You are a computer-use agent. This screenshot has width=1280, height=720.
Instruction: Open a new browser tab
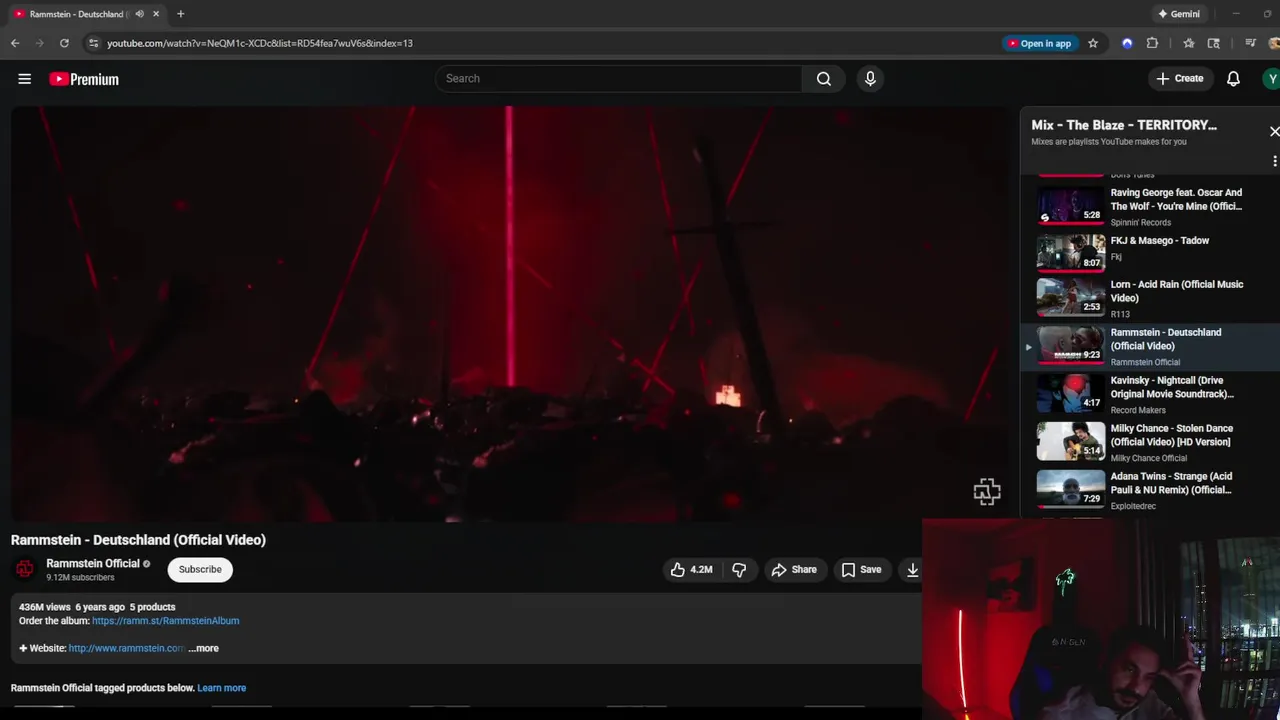(180, 14)
